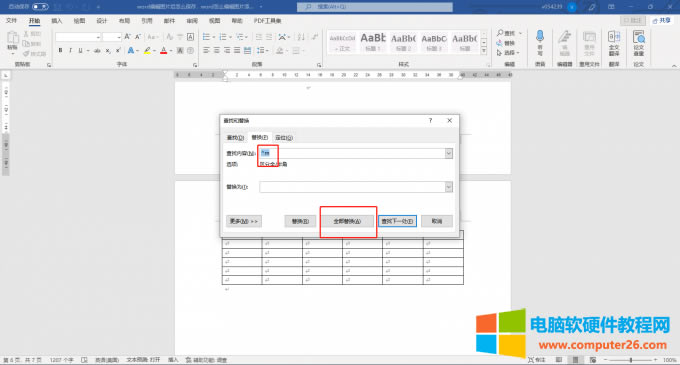Toggle the superscript formatting button

pos(118,51)
